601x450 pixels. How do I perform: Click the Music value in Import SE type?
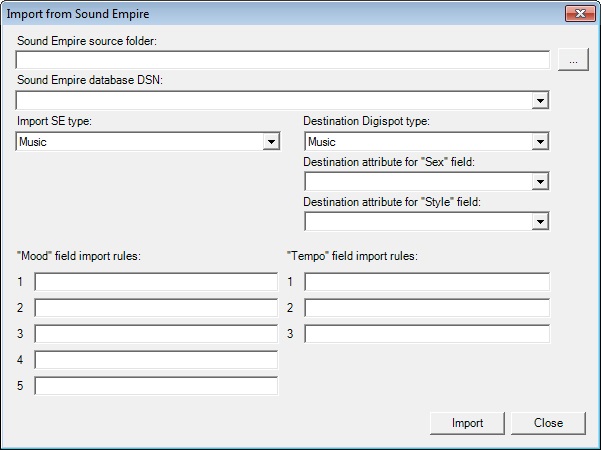coord(33,142)
